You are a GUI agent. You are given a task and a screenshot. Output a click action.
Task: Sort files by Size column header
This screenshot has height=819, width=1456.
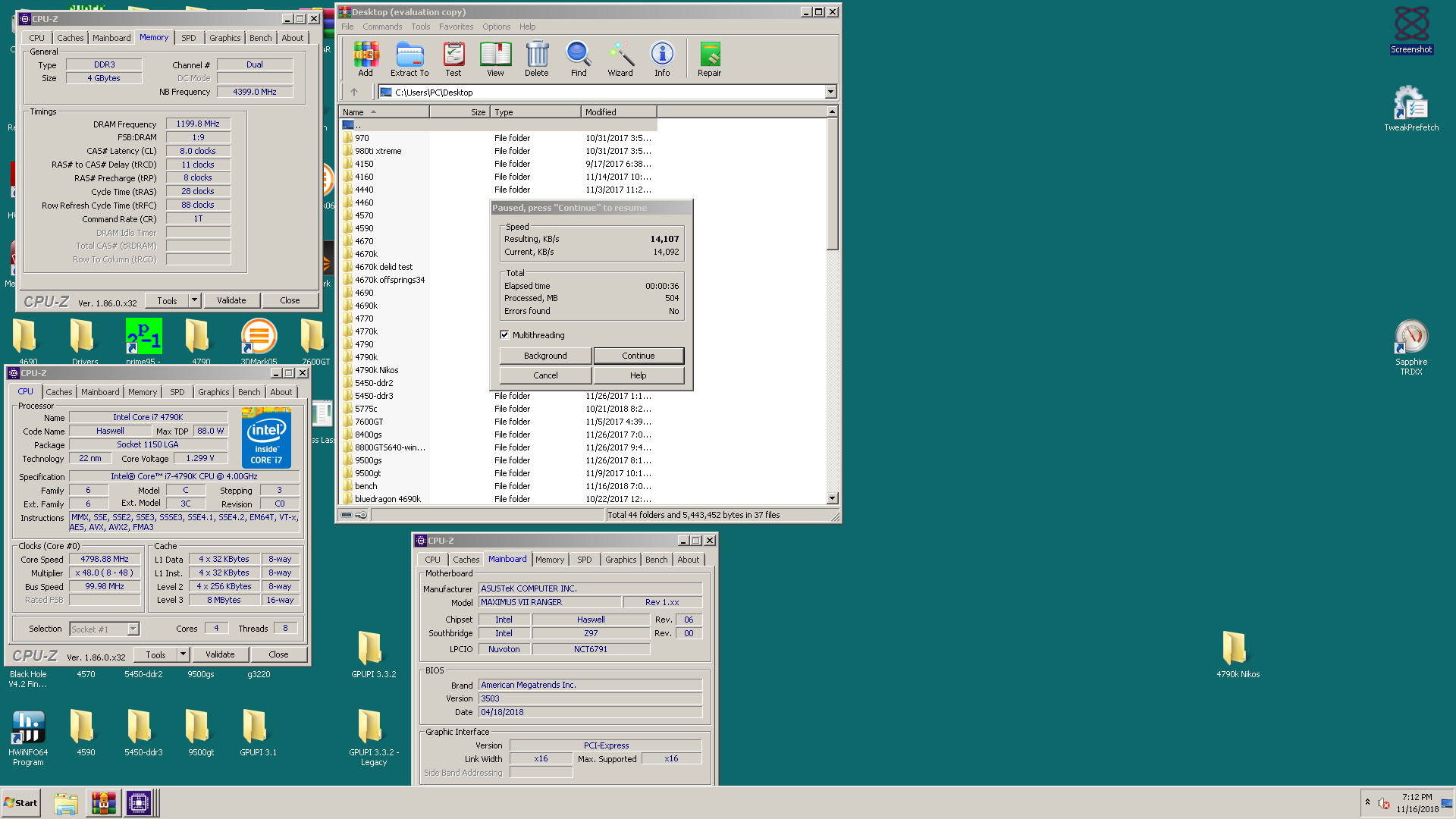click(460, 112)
